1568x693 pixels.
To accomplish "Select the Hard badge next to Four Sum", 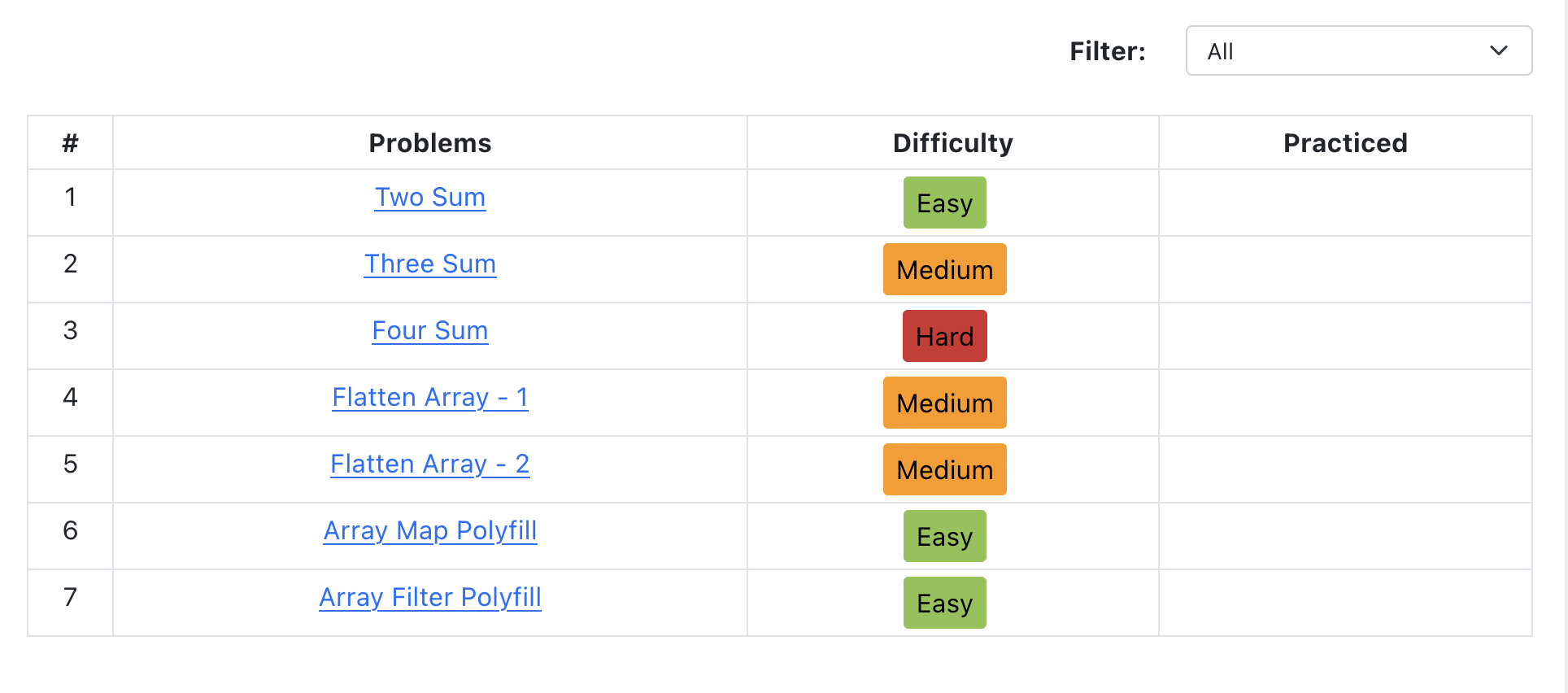I will pyautogui.click(x=944, y=336).
